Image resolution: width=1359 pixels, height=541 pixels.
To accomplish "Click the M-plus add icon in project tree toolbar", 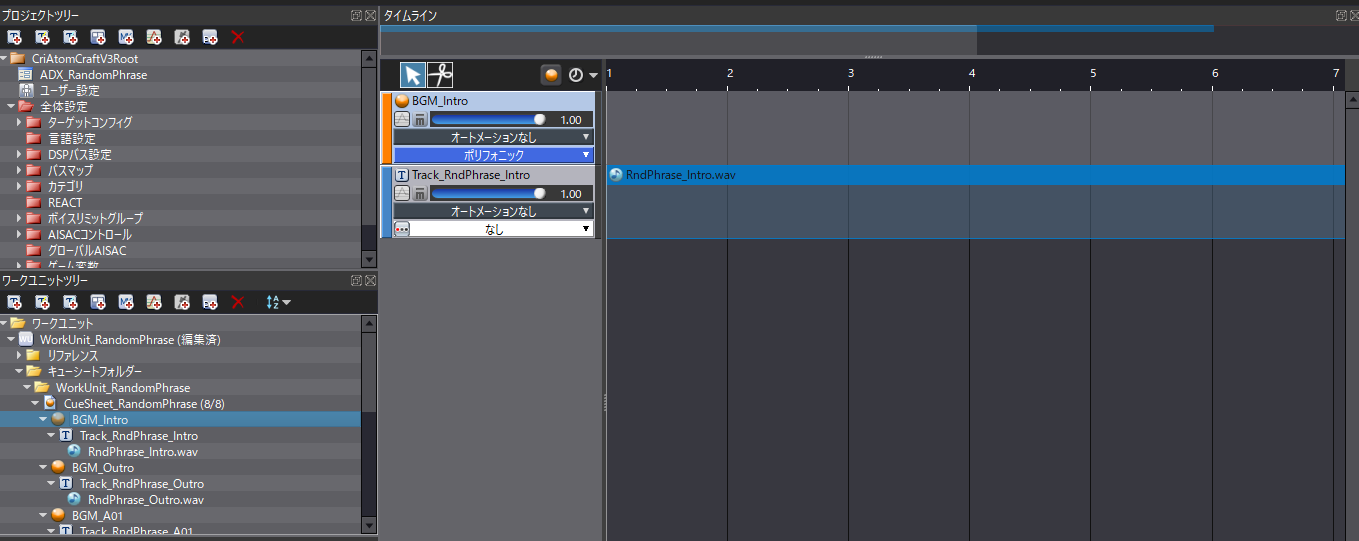I will [x=126, y=37].
